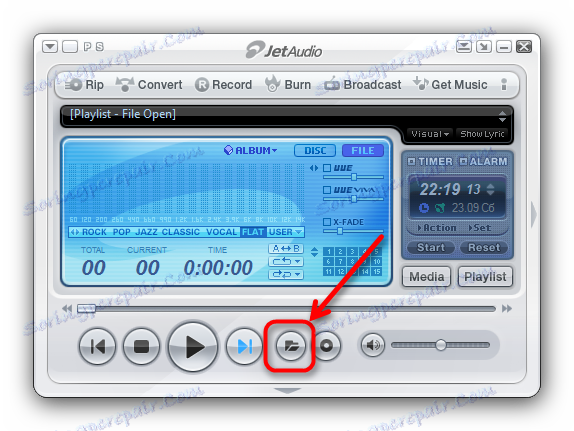Select JAZZ equalizer preset
This screenshot has height=431, width=574.
click(146, 232)
